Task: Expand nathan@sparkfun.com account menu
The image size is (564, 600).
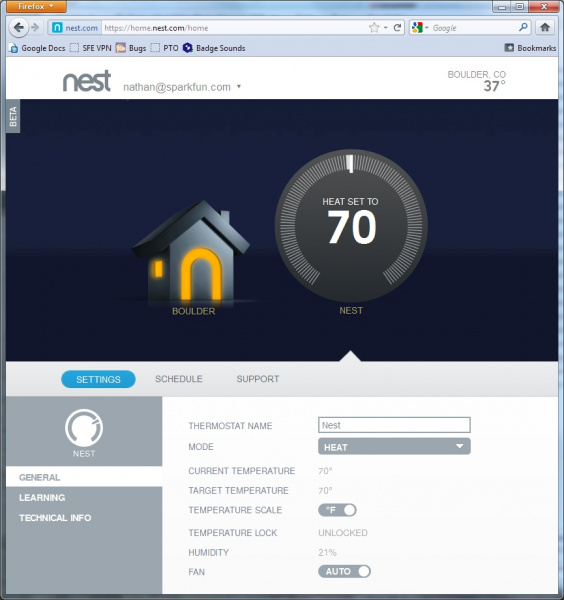Action: click(182, 87)
